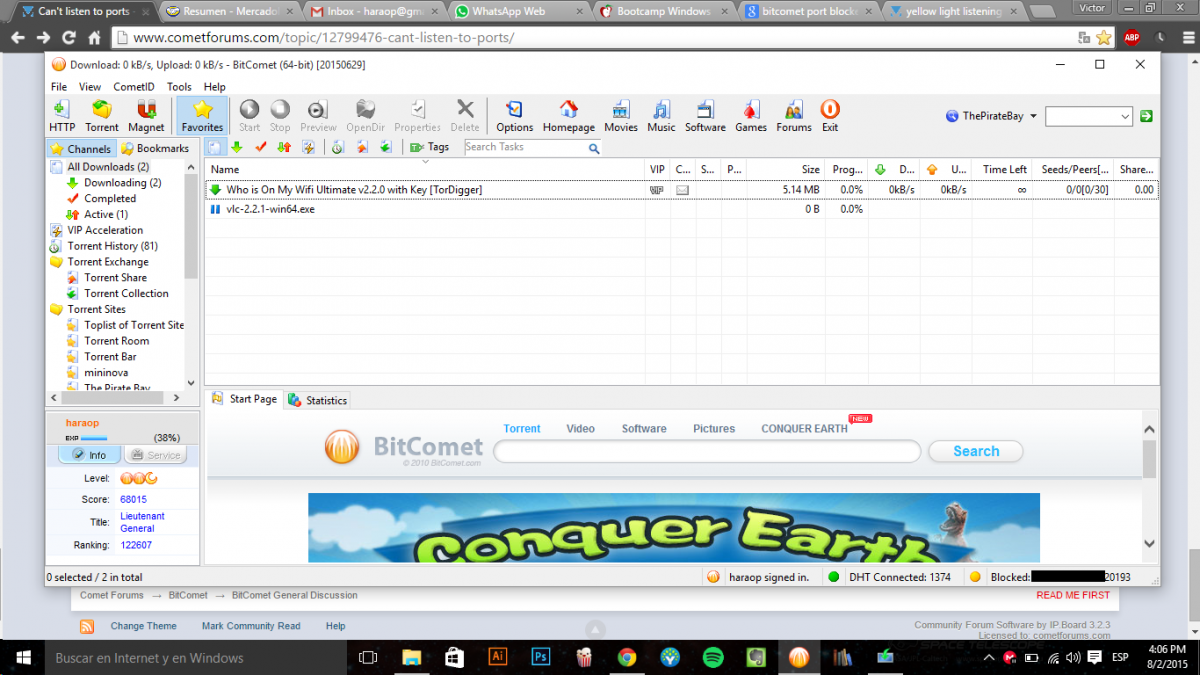The height and width of the screenshot is (675, 1200).
Task: Open the Forums toolbar icon
Action: click(x=794, y=115)
